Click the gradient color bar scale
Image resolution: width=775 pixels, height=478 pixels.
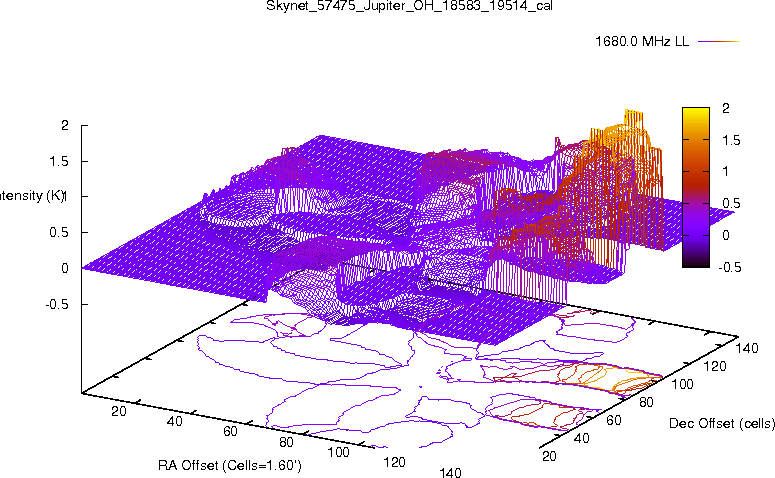pos(695,187)
